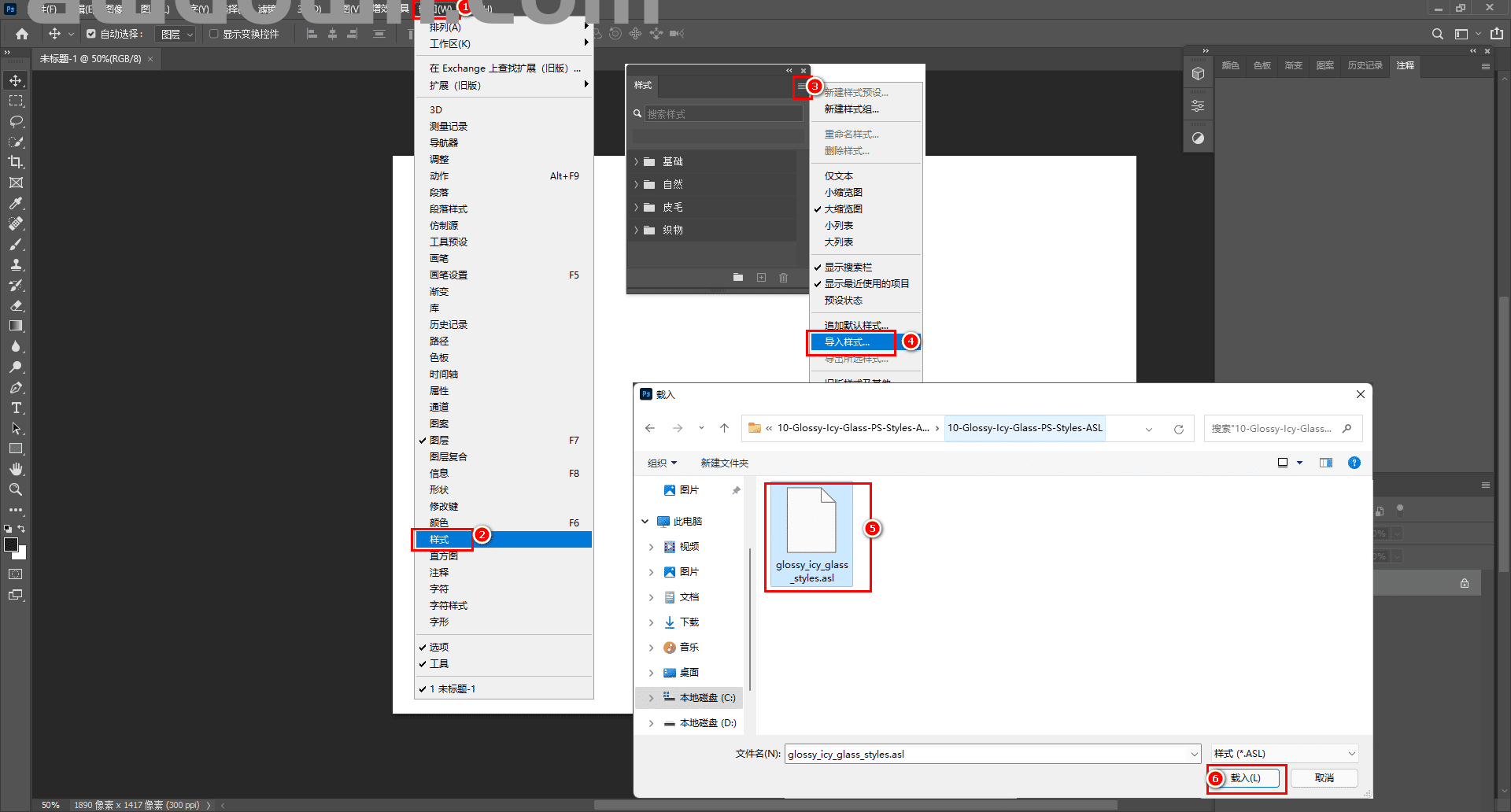Viewport: 1511px width, 812px height.
Task: Delete style using trash icon in Styles panel
Action: [x=783, y=278]
